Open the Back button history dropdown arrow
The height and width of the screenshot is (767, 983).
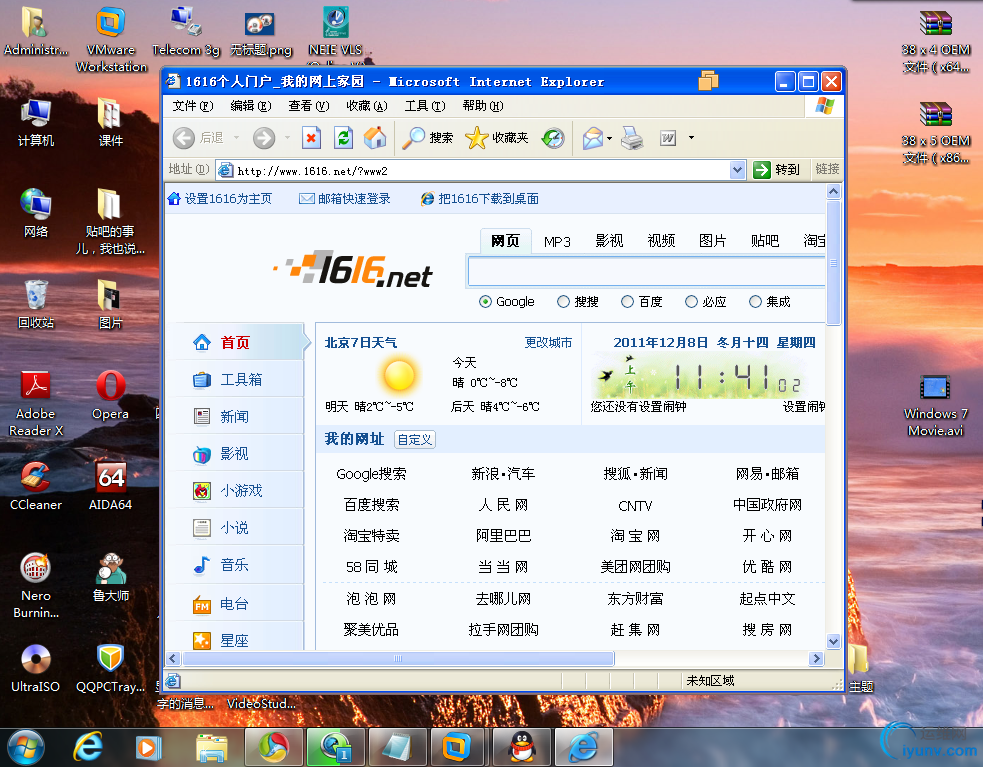[237, 138]
